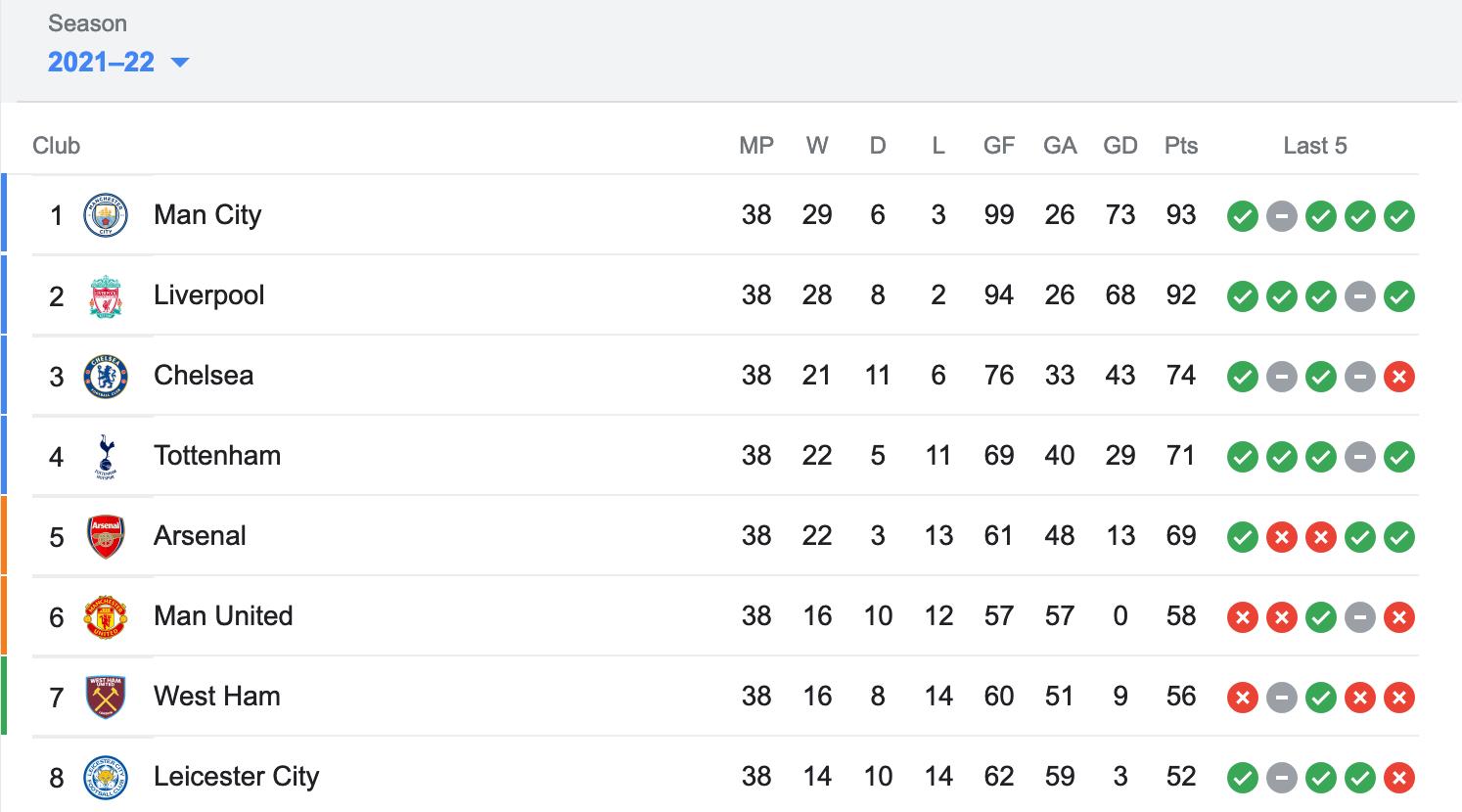Select the 2021–22 season selector text

(x=102, y=63)
